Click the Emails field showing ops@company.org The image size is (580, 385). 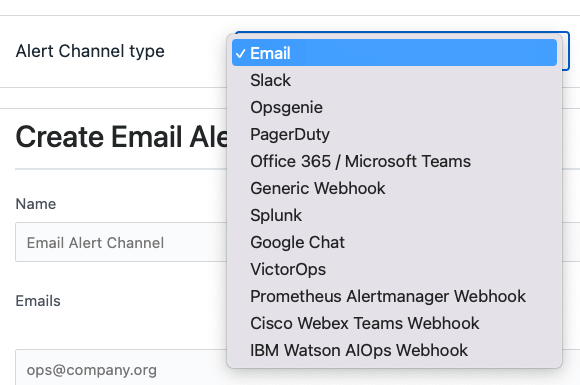(121, 367)
